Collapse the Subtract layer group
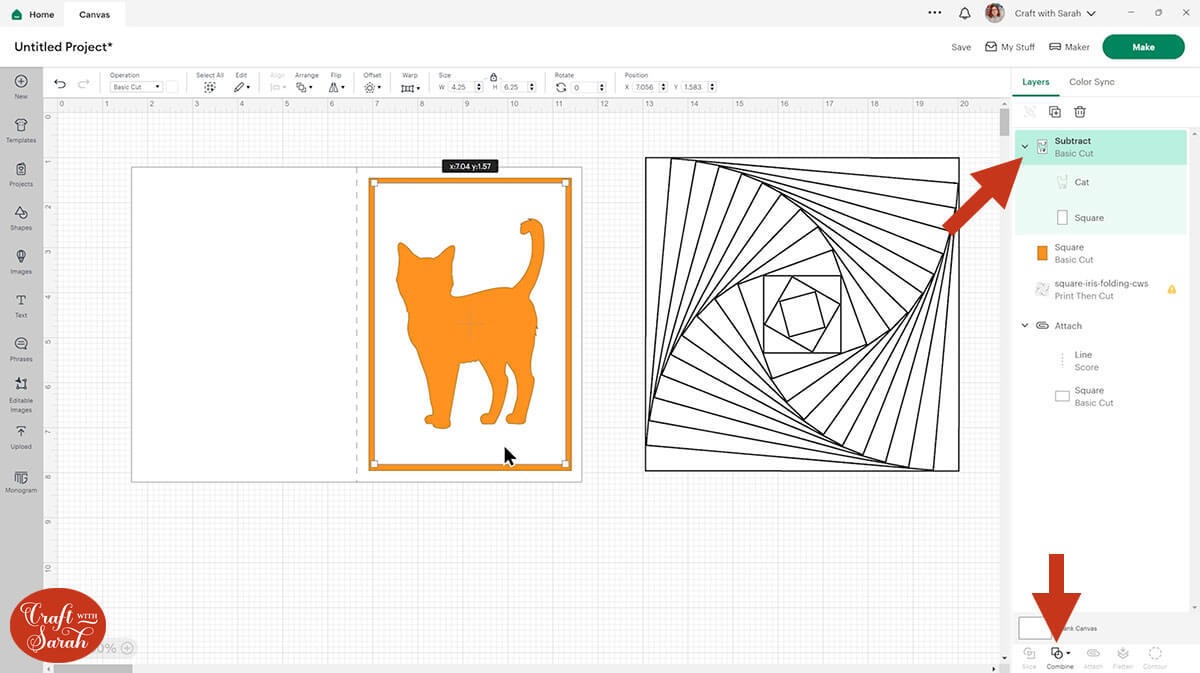This screenshot has width=1200, height=673. coord(1025,147)
